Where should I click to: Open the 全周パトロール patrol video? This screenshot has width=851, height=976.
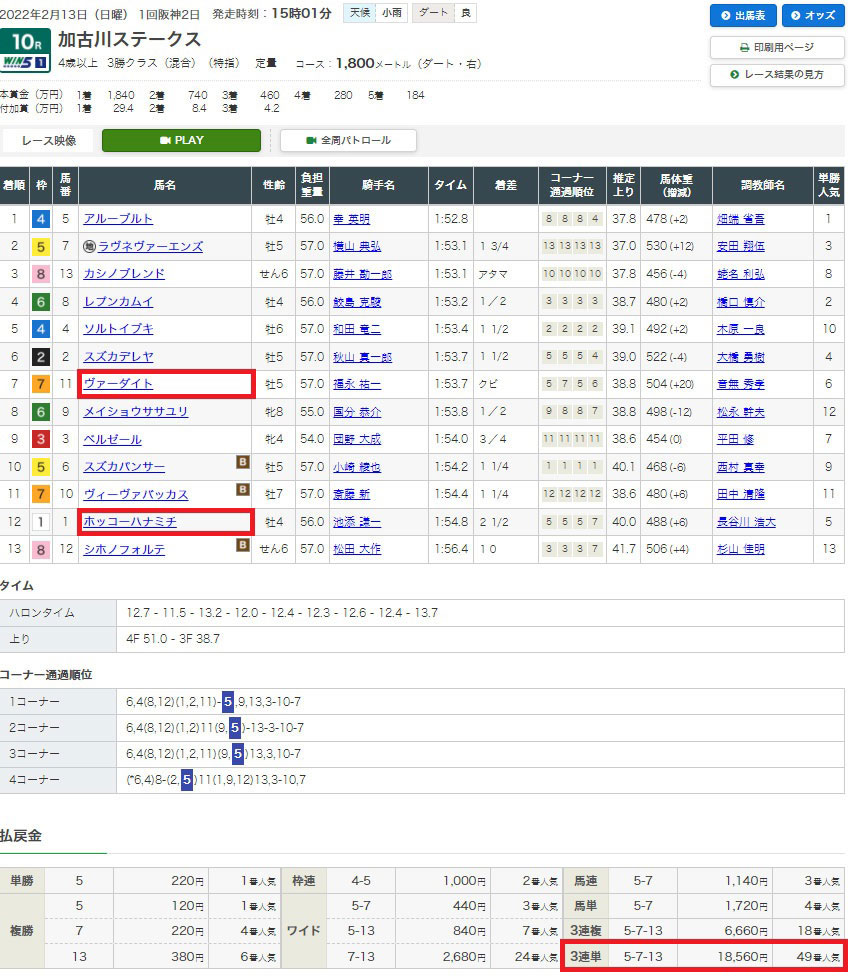coord(348,141)
